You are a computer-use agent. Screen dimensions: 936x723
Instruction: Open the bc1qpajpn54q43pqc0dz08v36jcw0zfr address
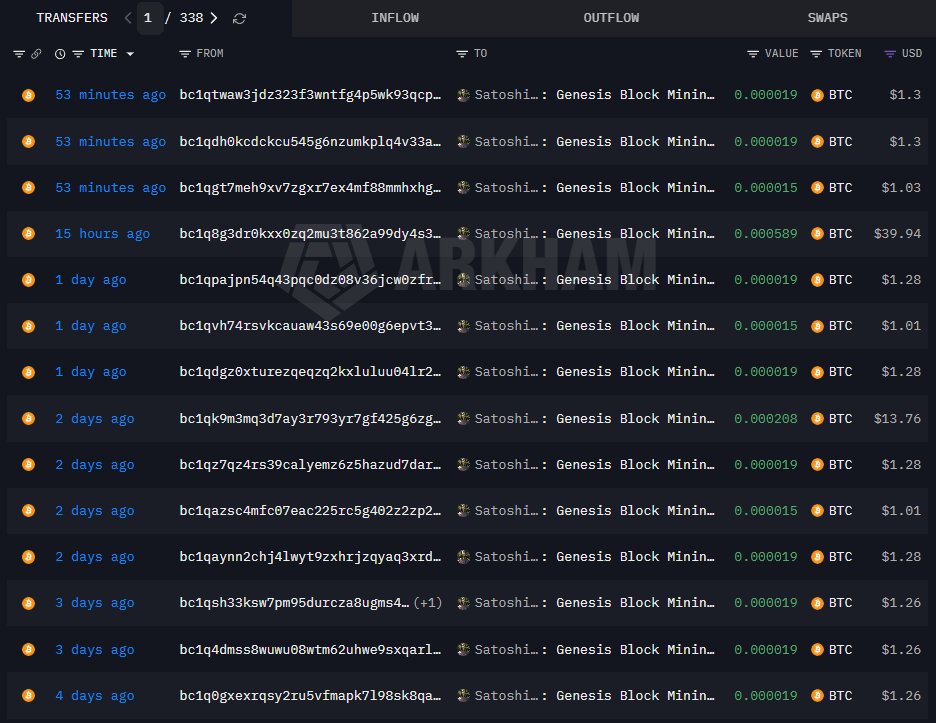tap(310, 279)
